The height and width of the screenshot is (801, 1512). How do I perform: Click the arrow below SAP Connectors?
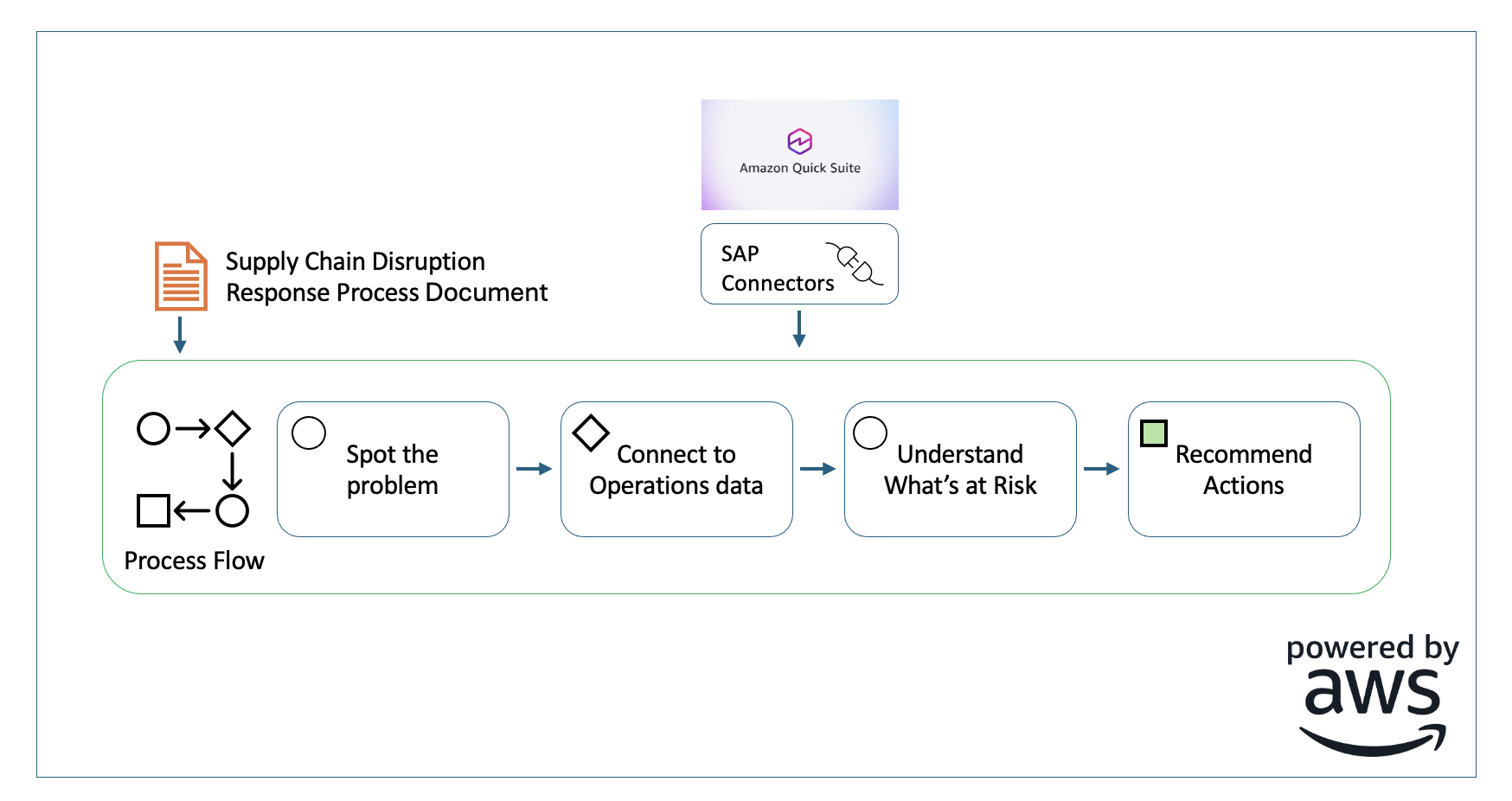click(799, 329)
